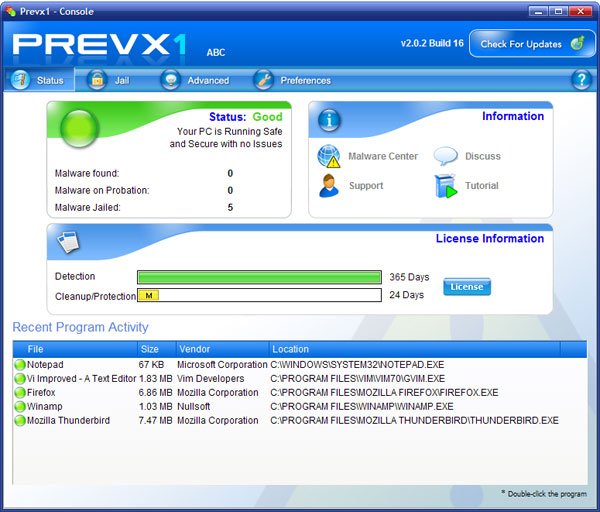The image size is (600, 512).
Task: Switch to the Jail tab
Action: click(109, 80)
